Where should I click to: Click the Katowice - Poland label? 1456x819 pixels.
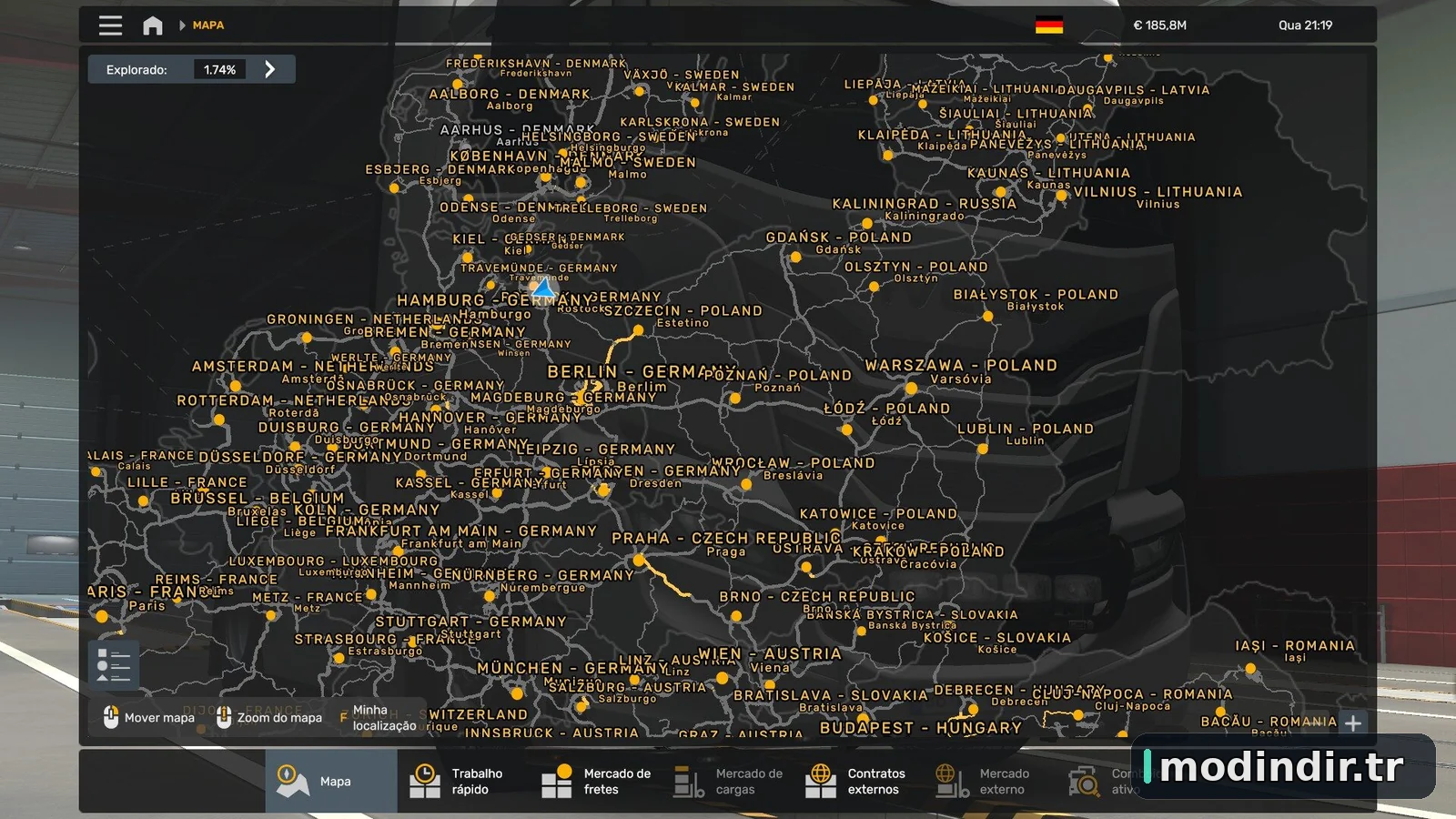point(878,514)
